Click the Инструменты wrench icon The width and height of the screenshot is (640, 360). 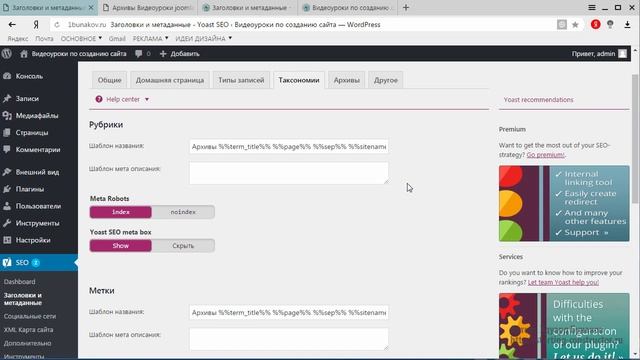pyautogui.click(x=7, y=223)
